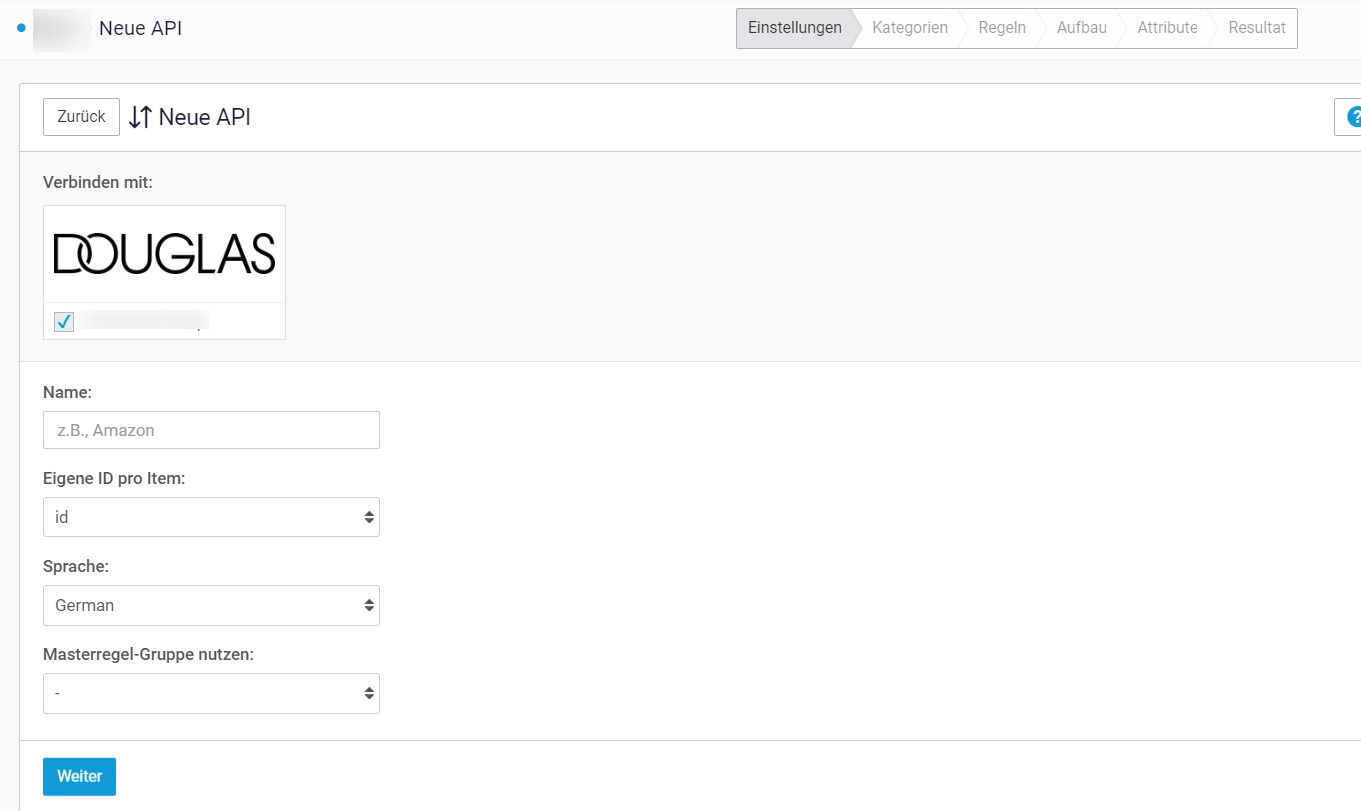Switch to the Einstellungen step tab
The height and width of the screenshot is (811, 1361).
pyautogui.click(x=795, y=28)
